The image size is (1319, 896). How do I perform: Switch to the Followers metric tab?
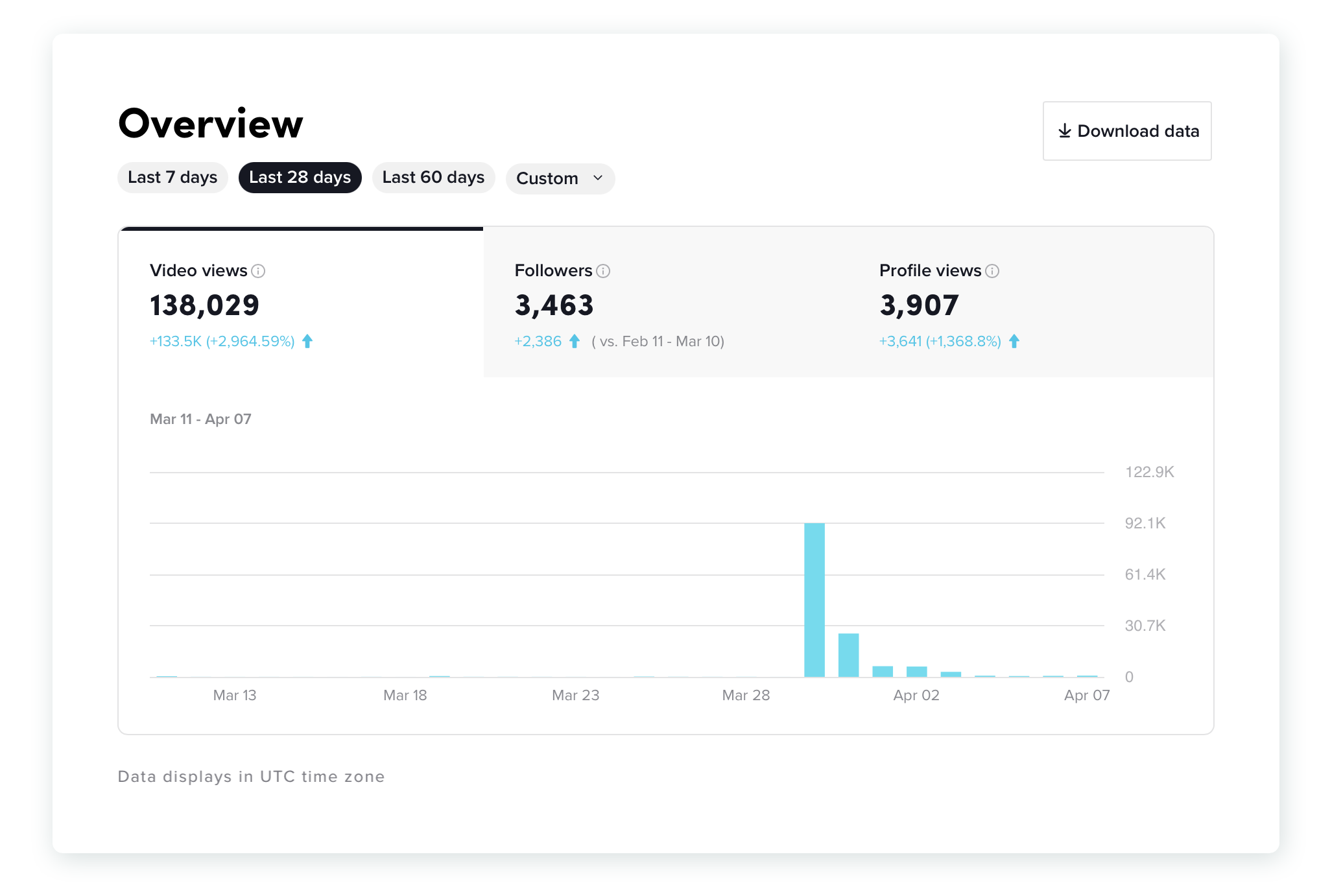tap(665, 302)
